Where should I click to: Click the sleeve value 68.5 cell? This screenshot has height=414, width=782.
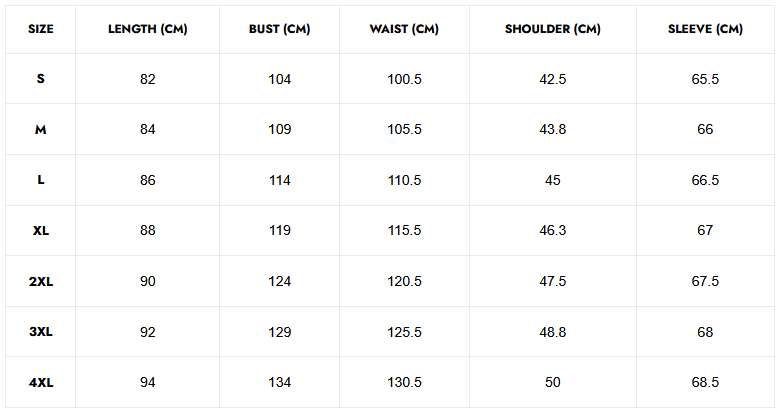(x=705, y=383)
